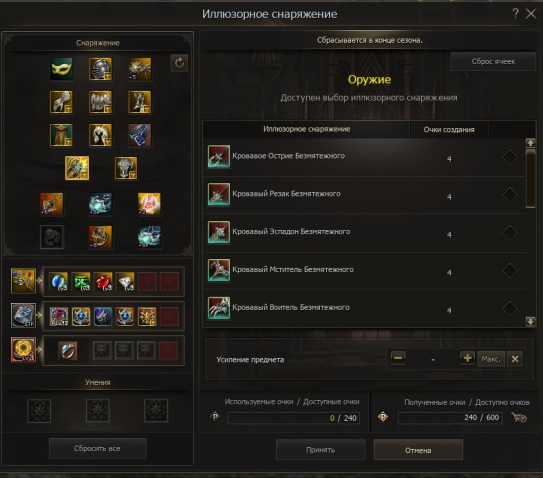This screenshot has height=478, width=543.
Task: Increase item enhancement with the plus button
Action: click(467, 358)
